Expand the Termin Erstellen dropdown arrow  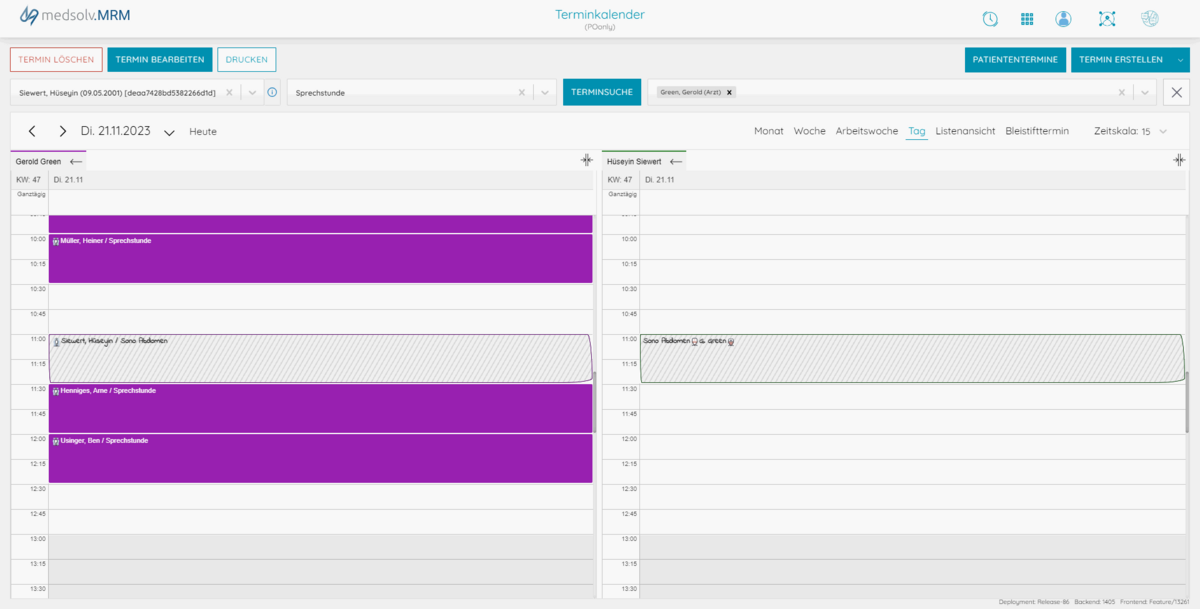point(1181,60)
